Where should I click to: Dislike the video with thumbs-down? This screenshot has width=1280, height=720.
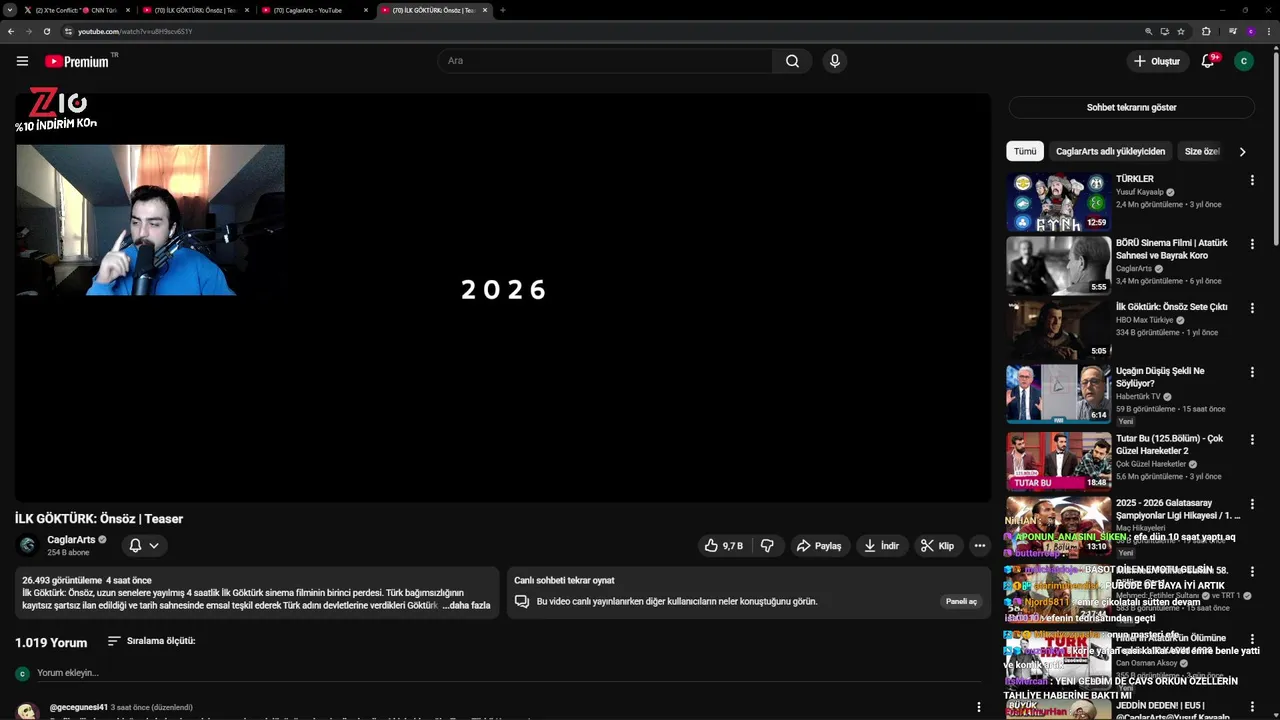(767, 546)
